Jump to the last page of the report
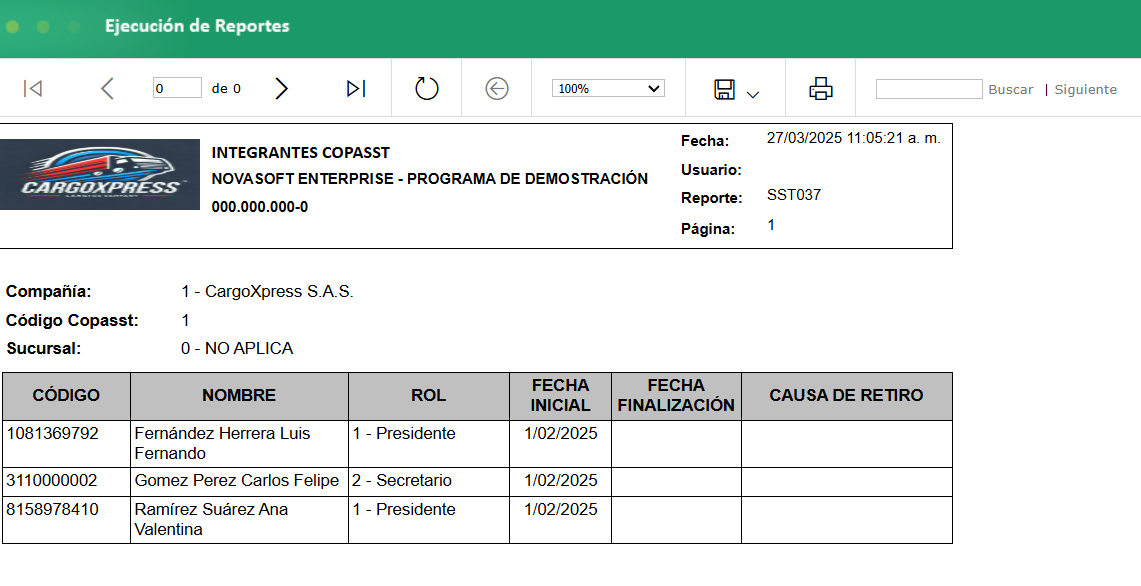This screenshot has height=586, width=1141. [x=354, y=88]
